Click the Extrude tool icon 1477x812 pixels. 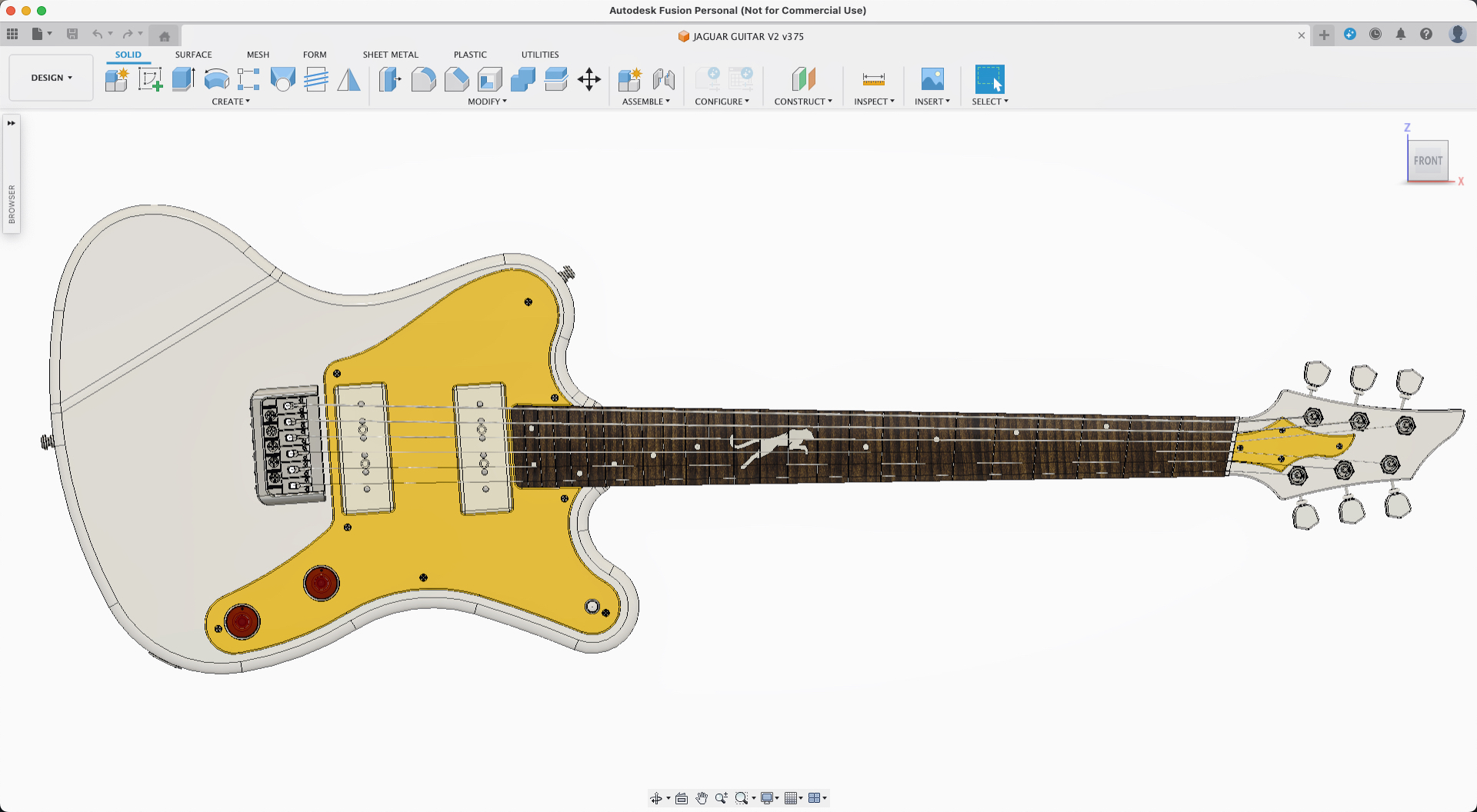point(183,79)
